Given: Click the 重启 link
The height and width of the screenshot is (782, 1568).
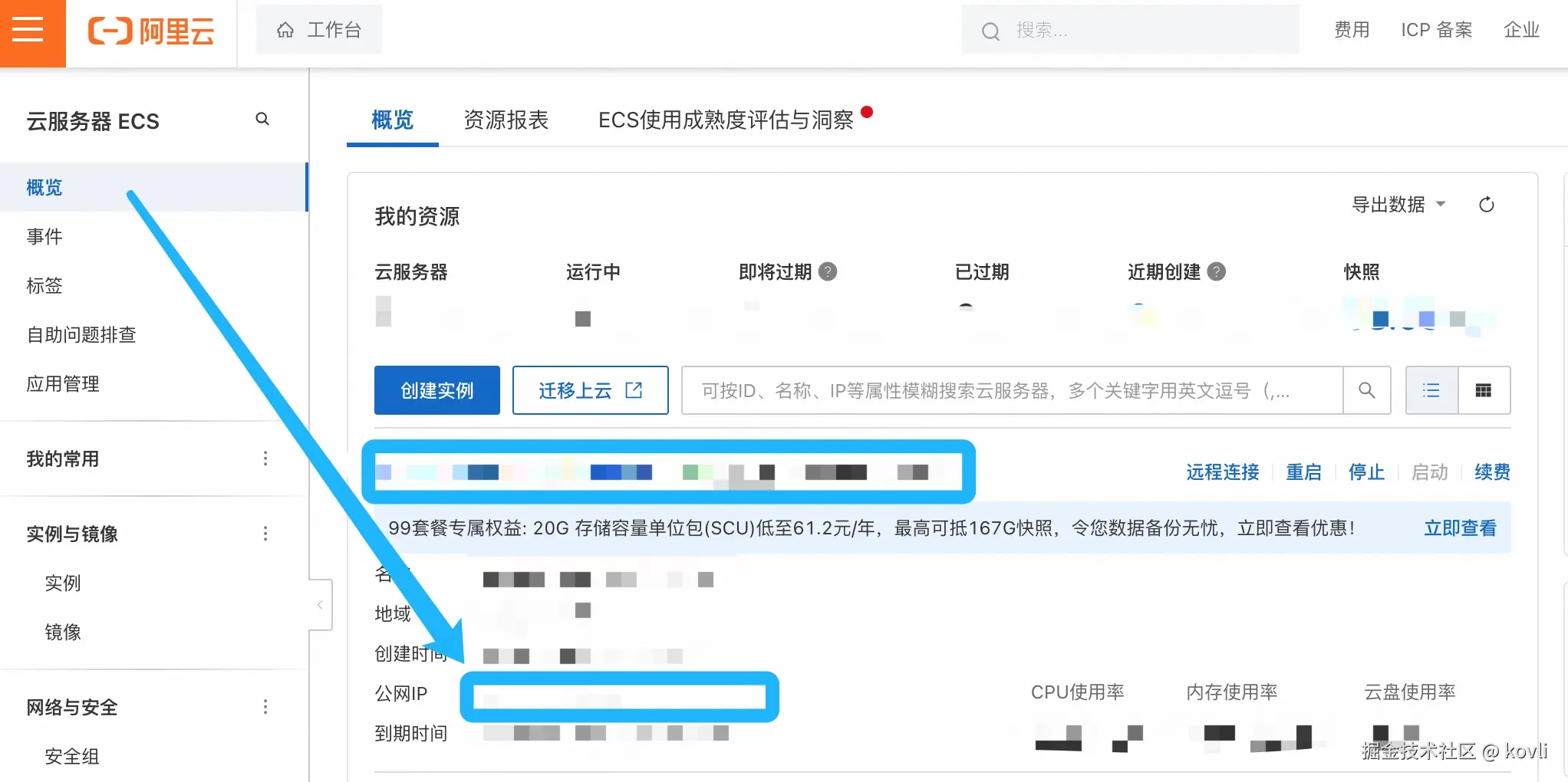Looking at the screenshot, I should pyautogui.click(x=1304, y=472).
